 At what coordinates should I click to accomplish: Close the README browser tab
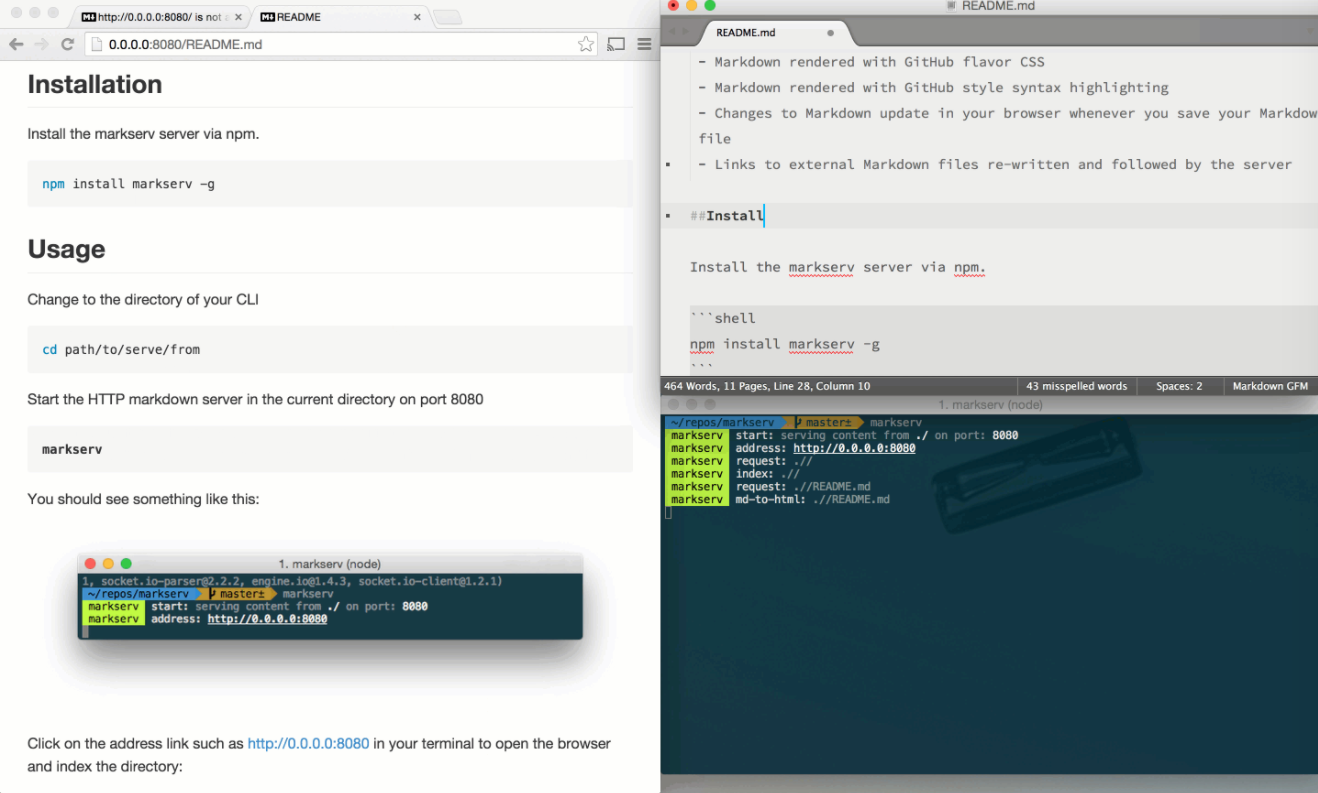tap(417, 17)
